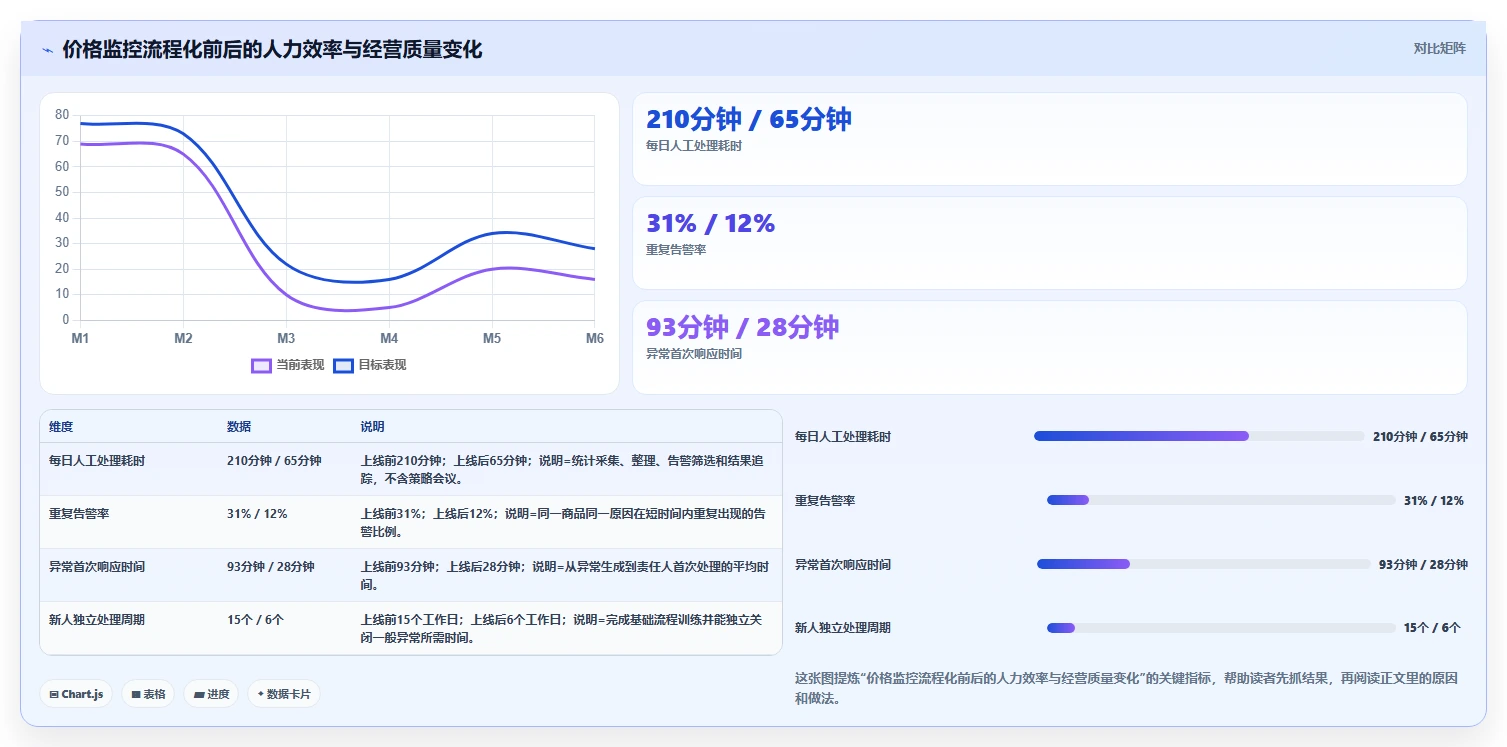The height and width of the screenshot is (747, 1507).
Task: Click x-axis label M3
Action: tap(286, 339)
